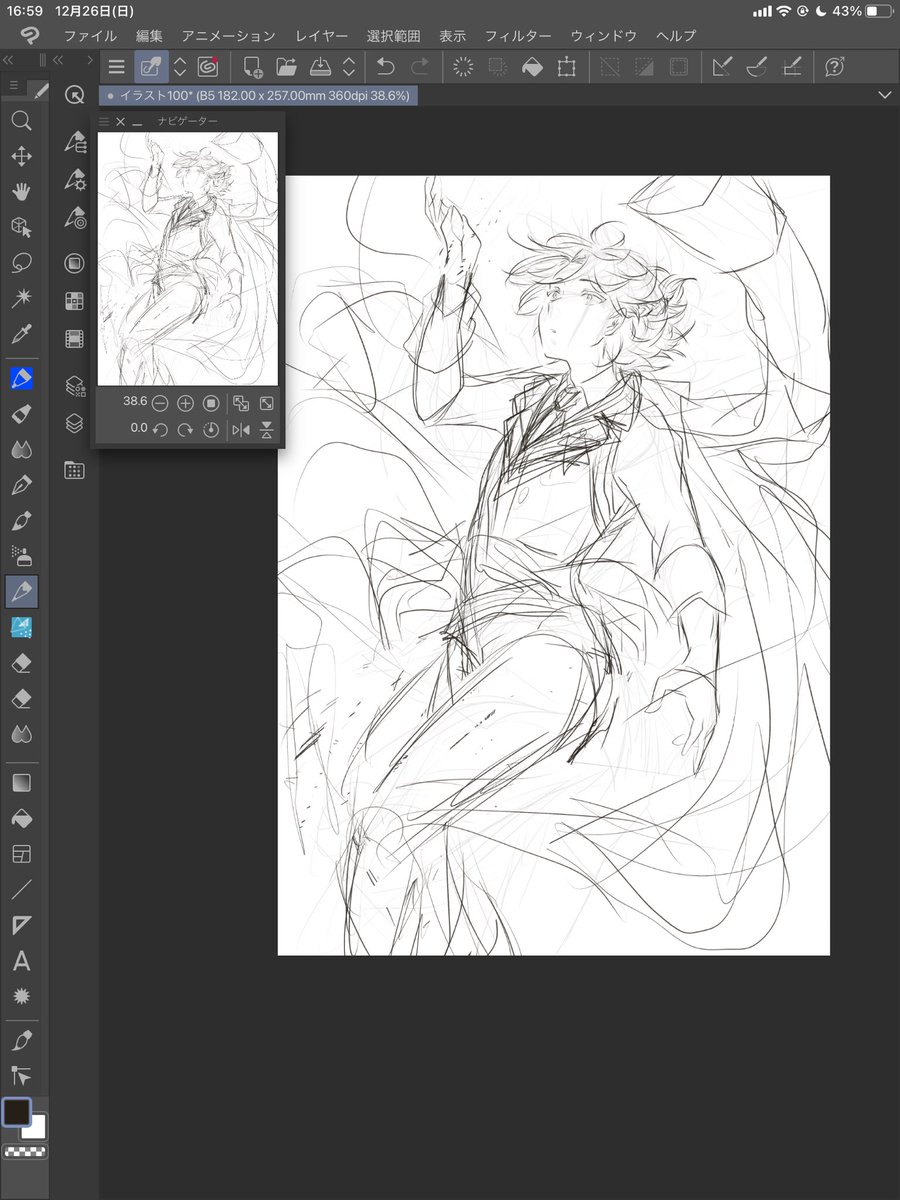Select the transparent color checkerboard
Screen dimensions: 900x1200
pyautogui.click(x=25, y=1152)
